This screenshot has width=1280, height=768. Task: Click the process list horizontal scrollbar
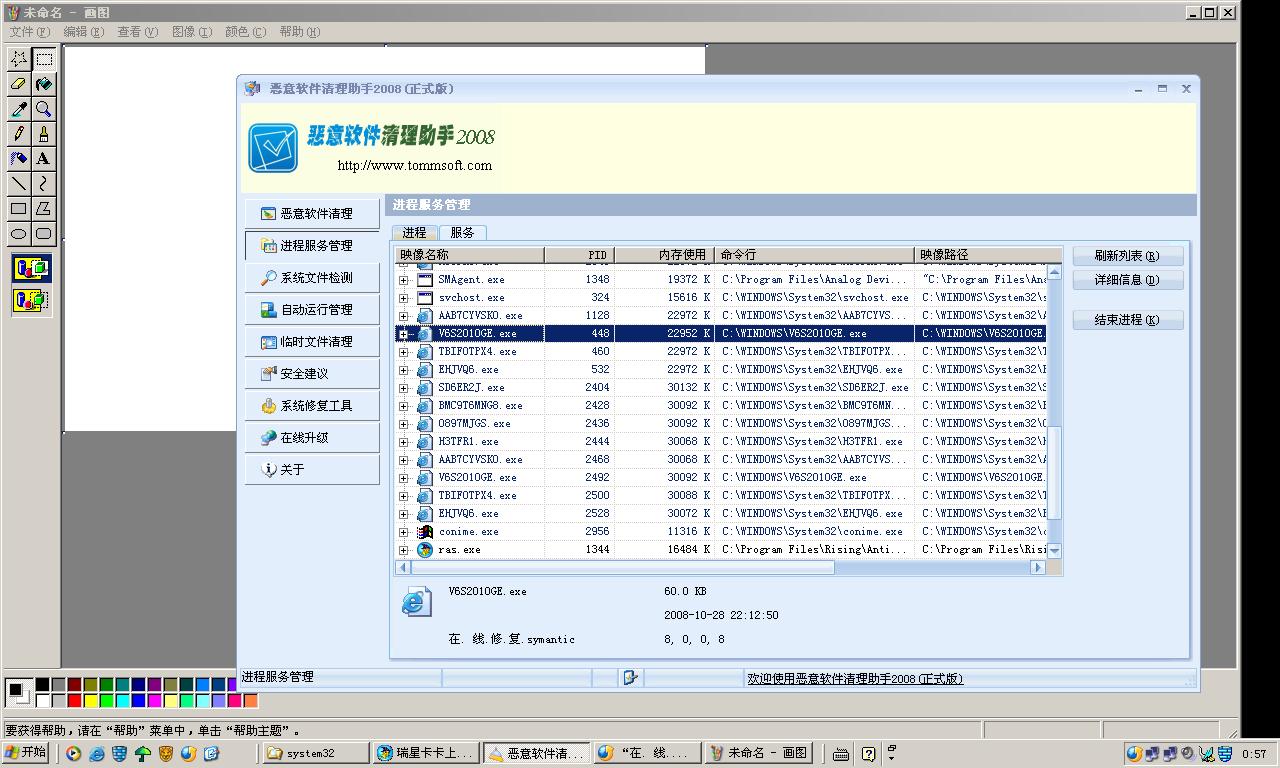[x=721, y=568]
